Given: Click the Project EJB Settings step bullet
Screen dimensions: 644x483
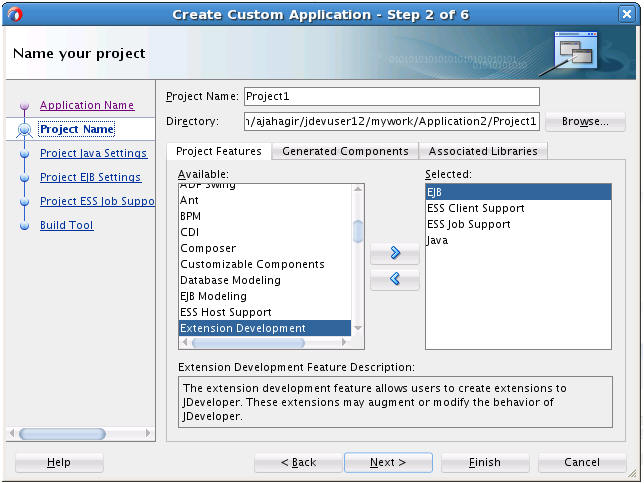Looking at the screenshot, I should pyautogui.click(x=25, y=177).
